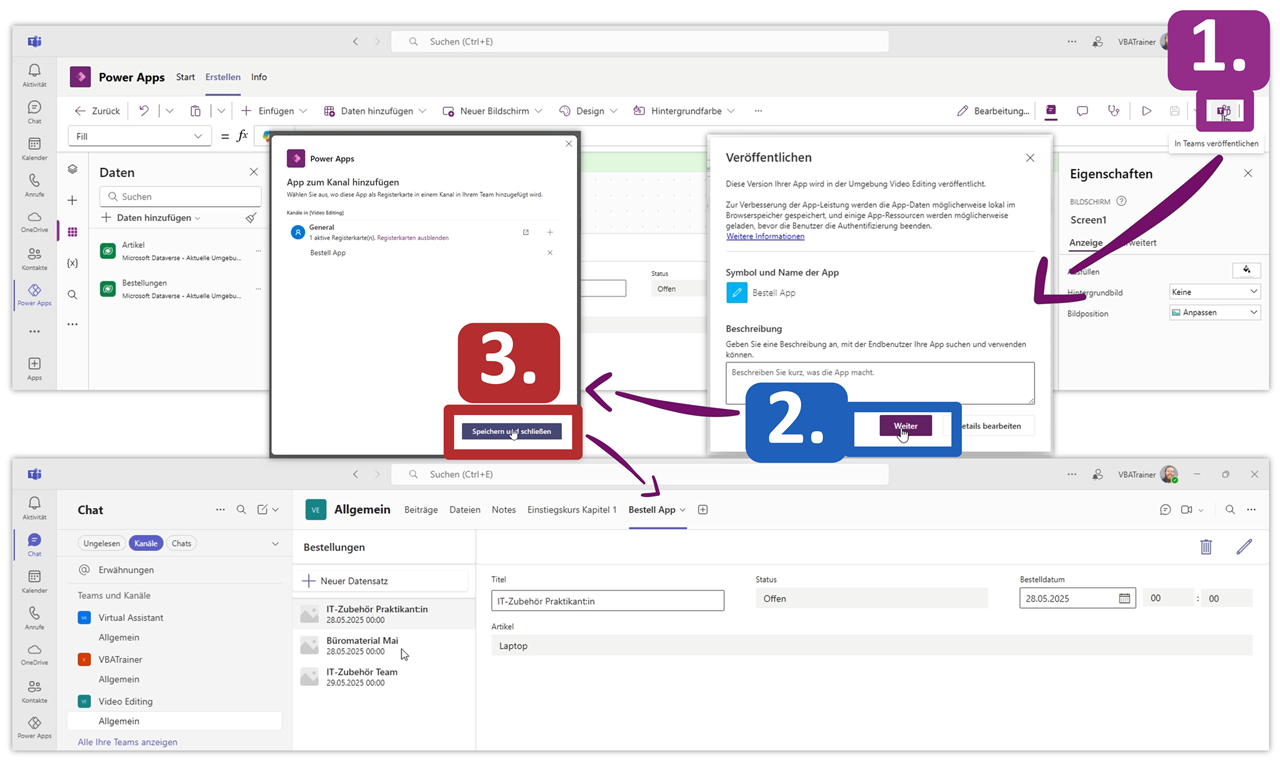Open Kontakte in the Power Apps editor window sidebar

34,259
